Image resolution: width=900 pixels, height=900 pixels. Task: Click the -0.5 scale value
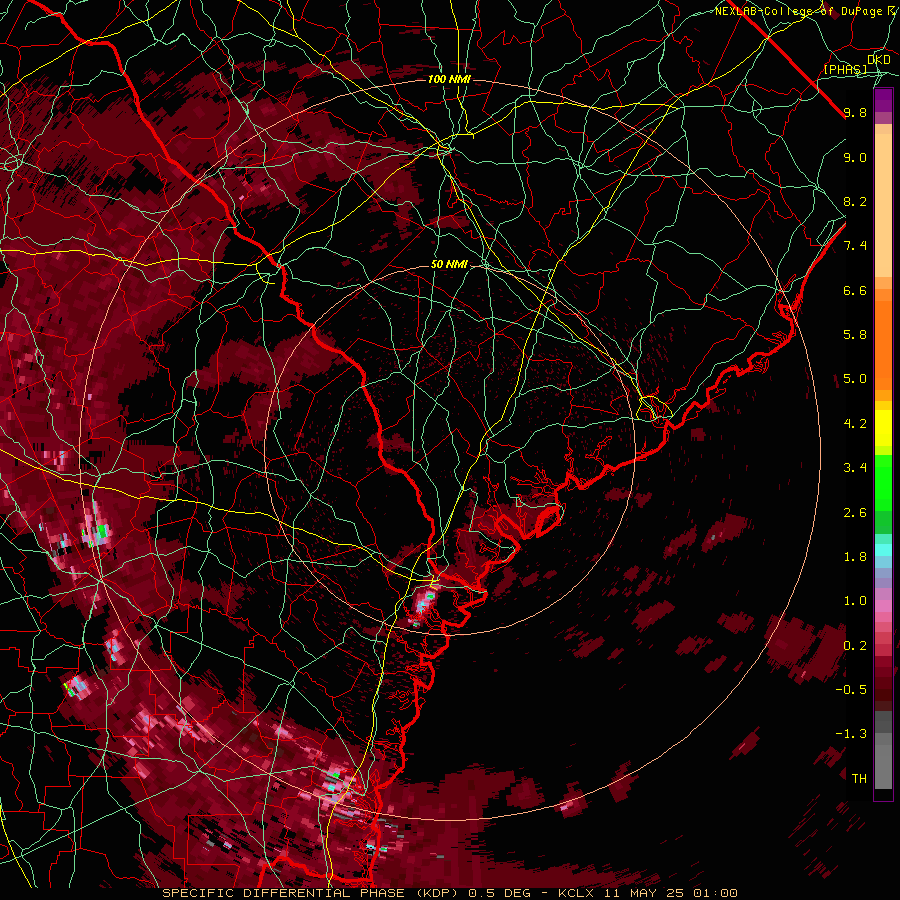pyautogui.click(x=851, y=690)
